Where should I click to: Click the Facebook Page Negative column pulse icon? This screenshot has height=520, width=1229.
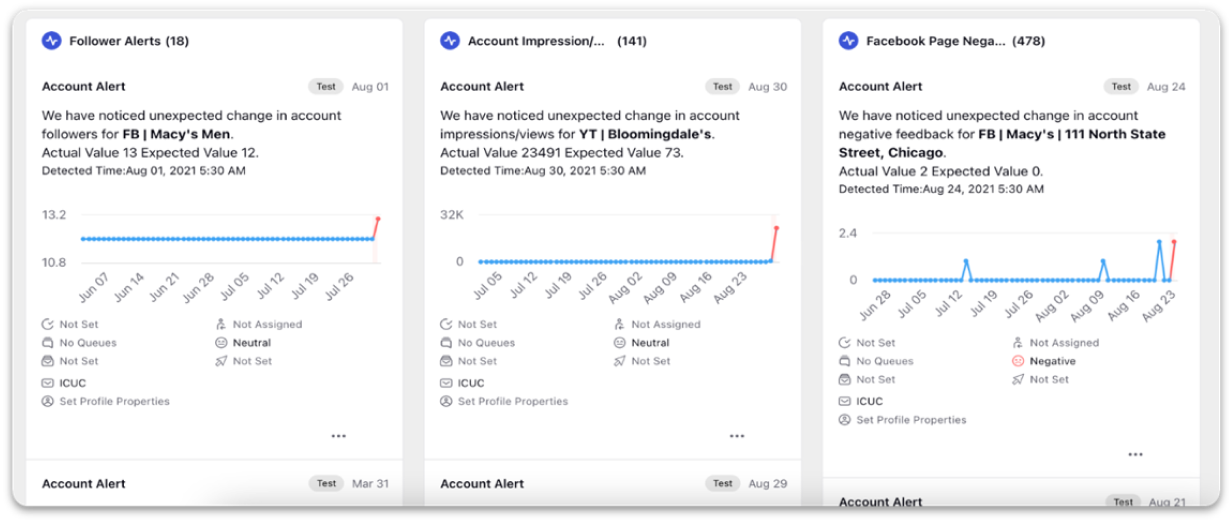tap(849, 41)
